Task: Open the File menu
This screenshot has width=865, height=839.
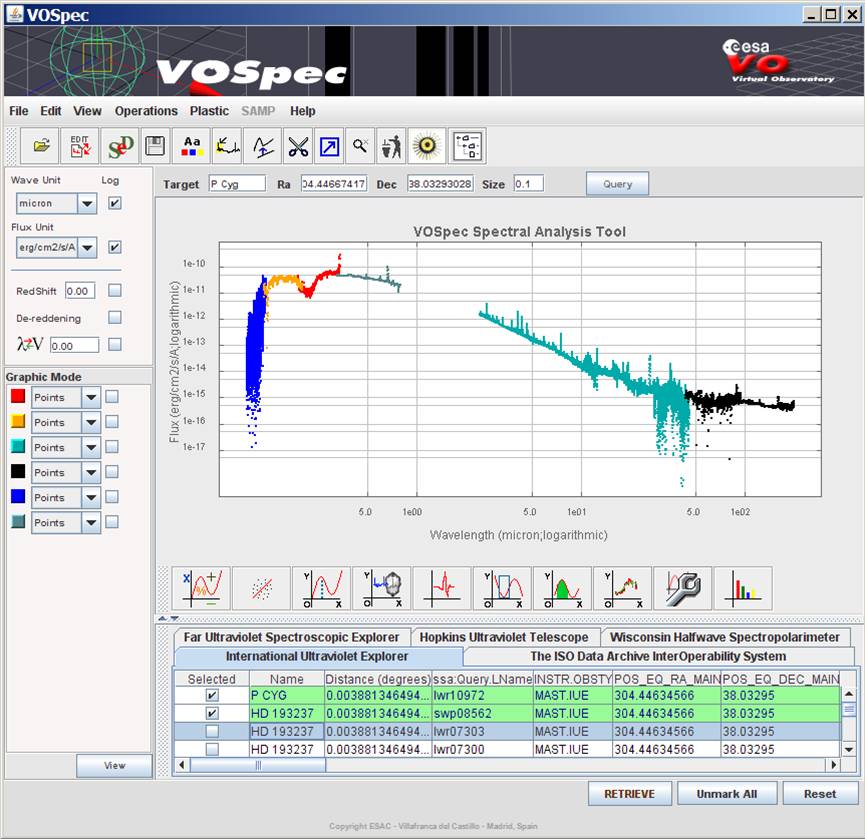Action: (19, 111)
